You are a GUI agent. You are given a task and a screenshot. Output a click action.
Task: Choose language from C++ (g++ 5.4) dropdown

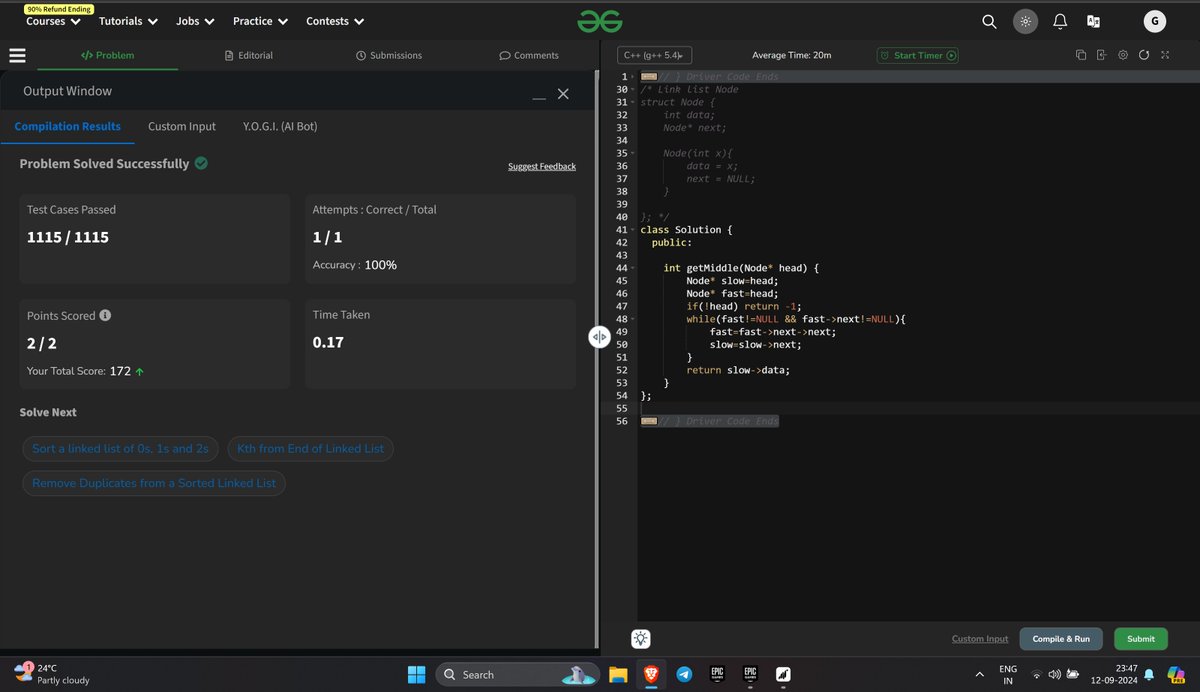tap(654, 56)
